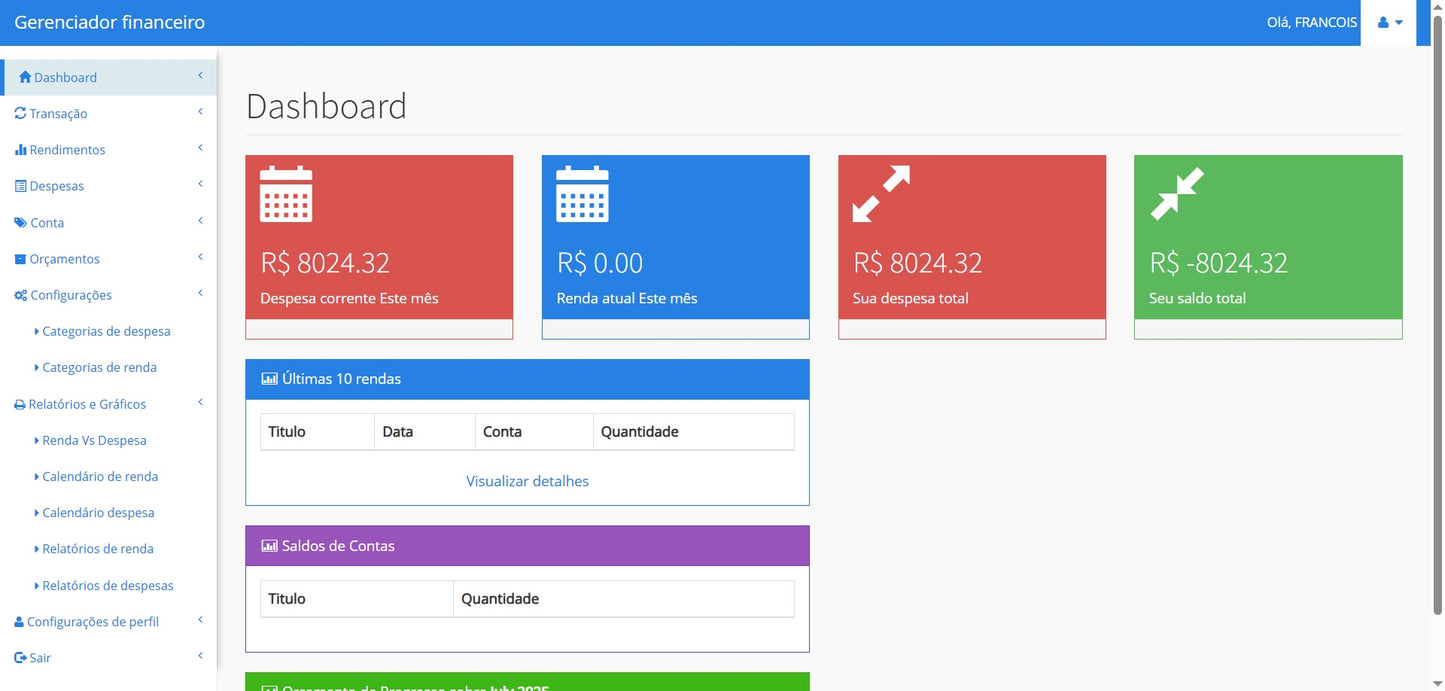The height and width of the screenshot is (691, 1445).
Task: Click the Saldos de Contas panel header
Action: click(x=527, y=545)
